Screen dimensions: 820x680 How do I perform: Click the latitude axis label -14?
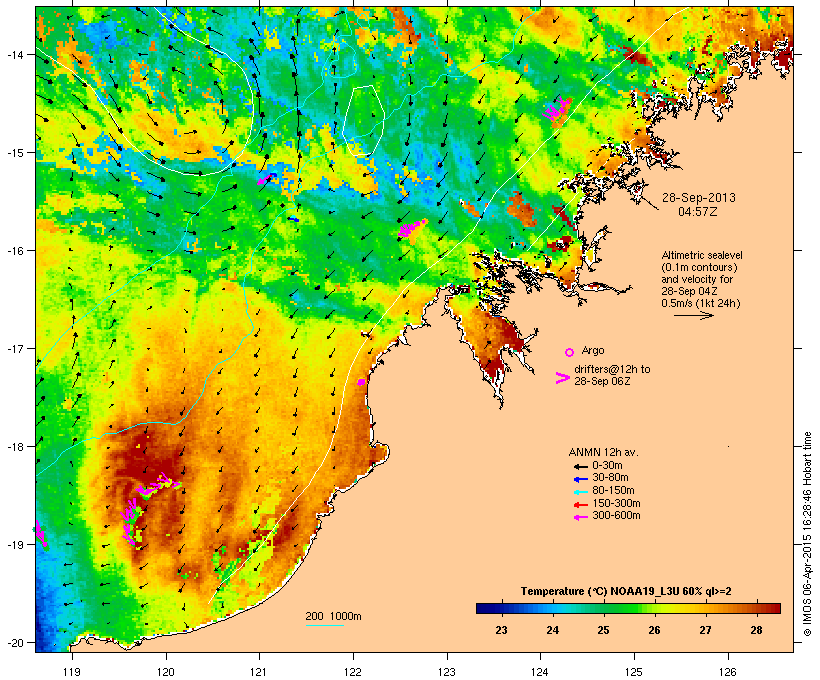(14, 54)
